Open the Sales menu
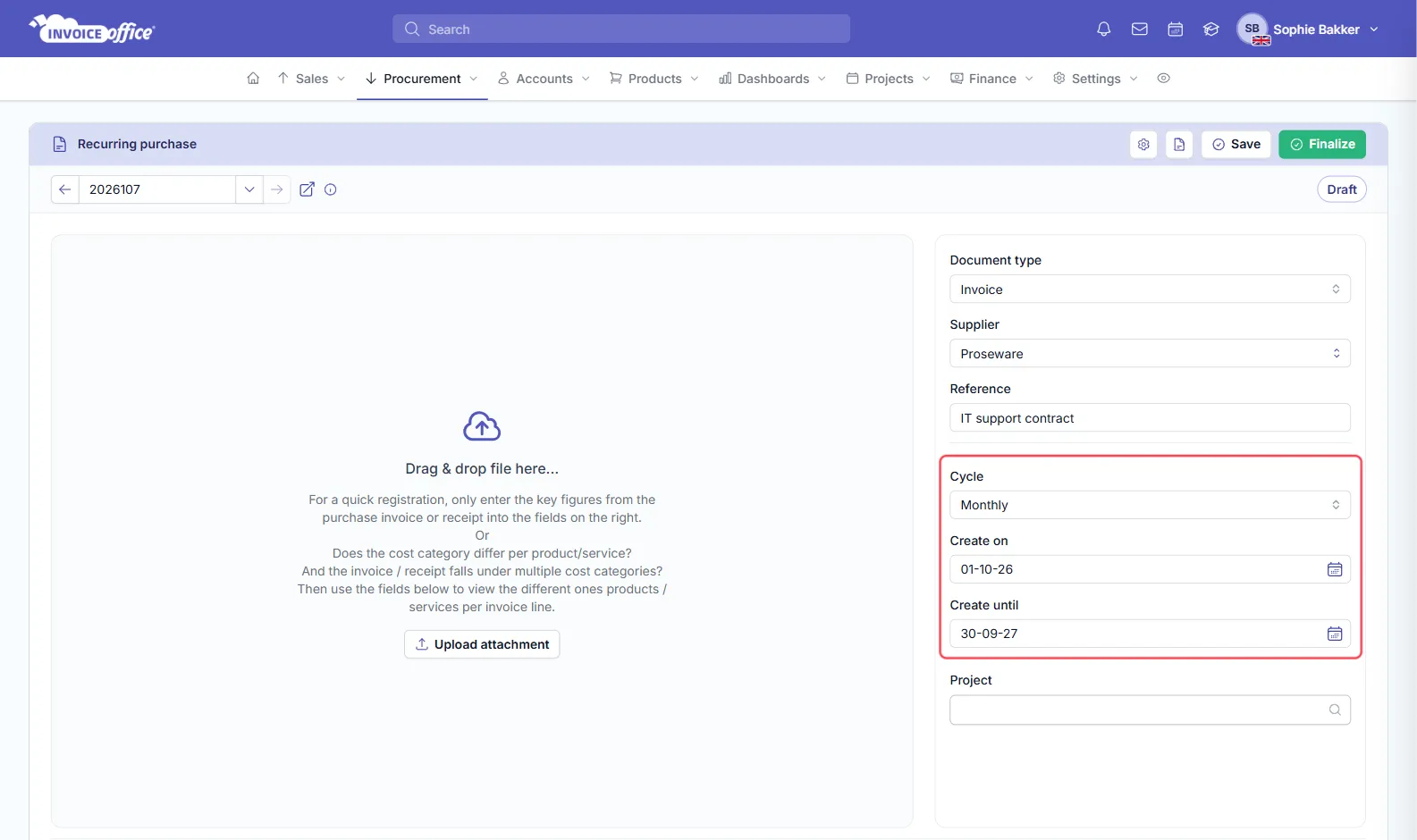Screen dimensions: 1417x840 (311, 79)
